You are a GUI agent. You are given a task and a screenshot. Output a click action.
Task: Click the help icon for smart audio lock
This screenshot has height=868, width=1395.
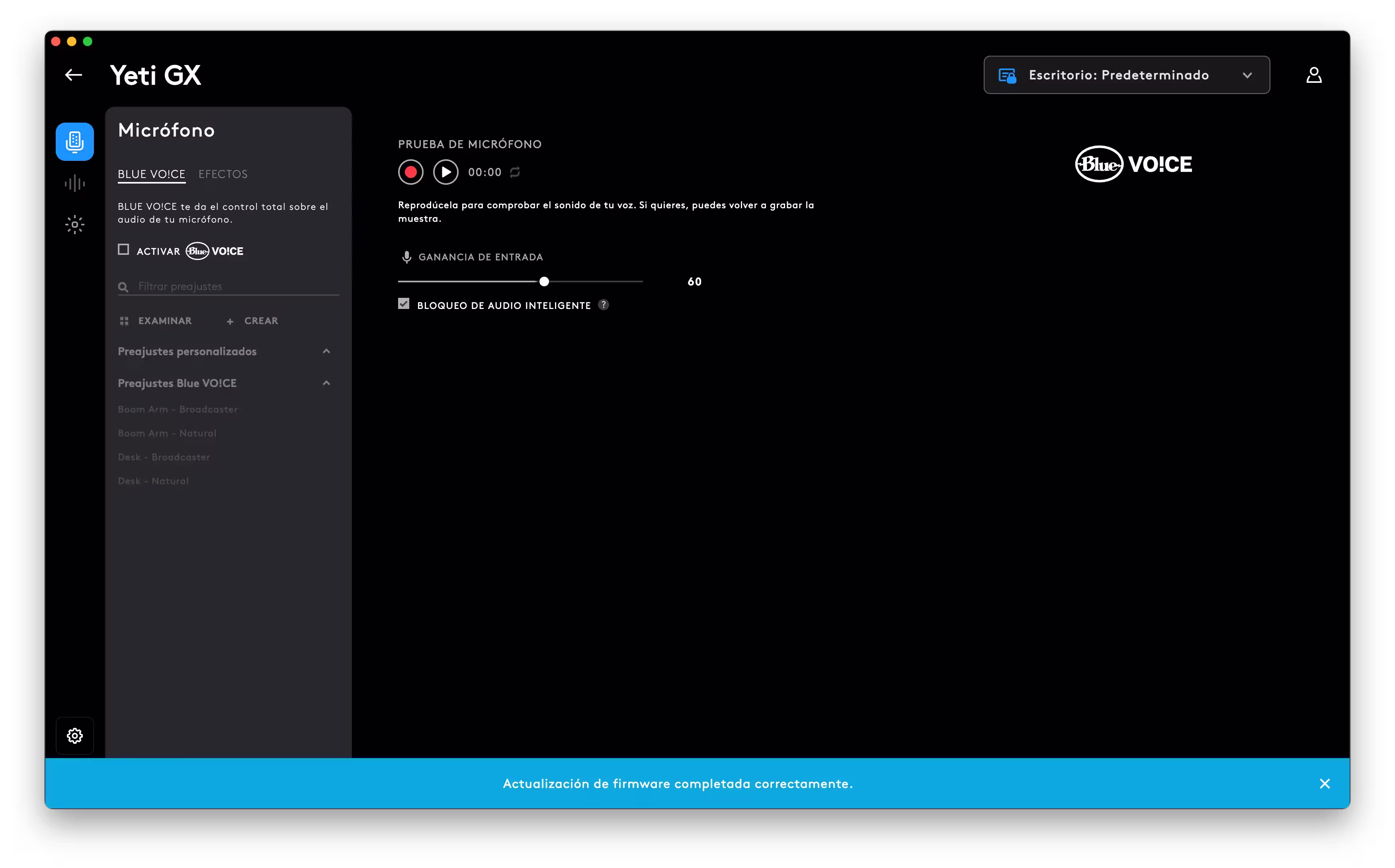(603, 305)
